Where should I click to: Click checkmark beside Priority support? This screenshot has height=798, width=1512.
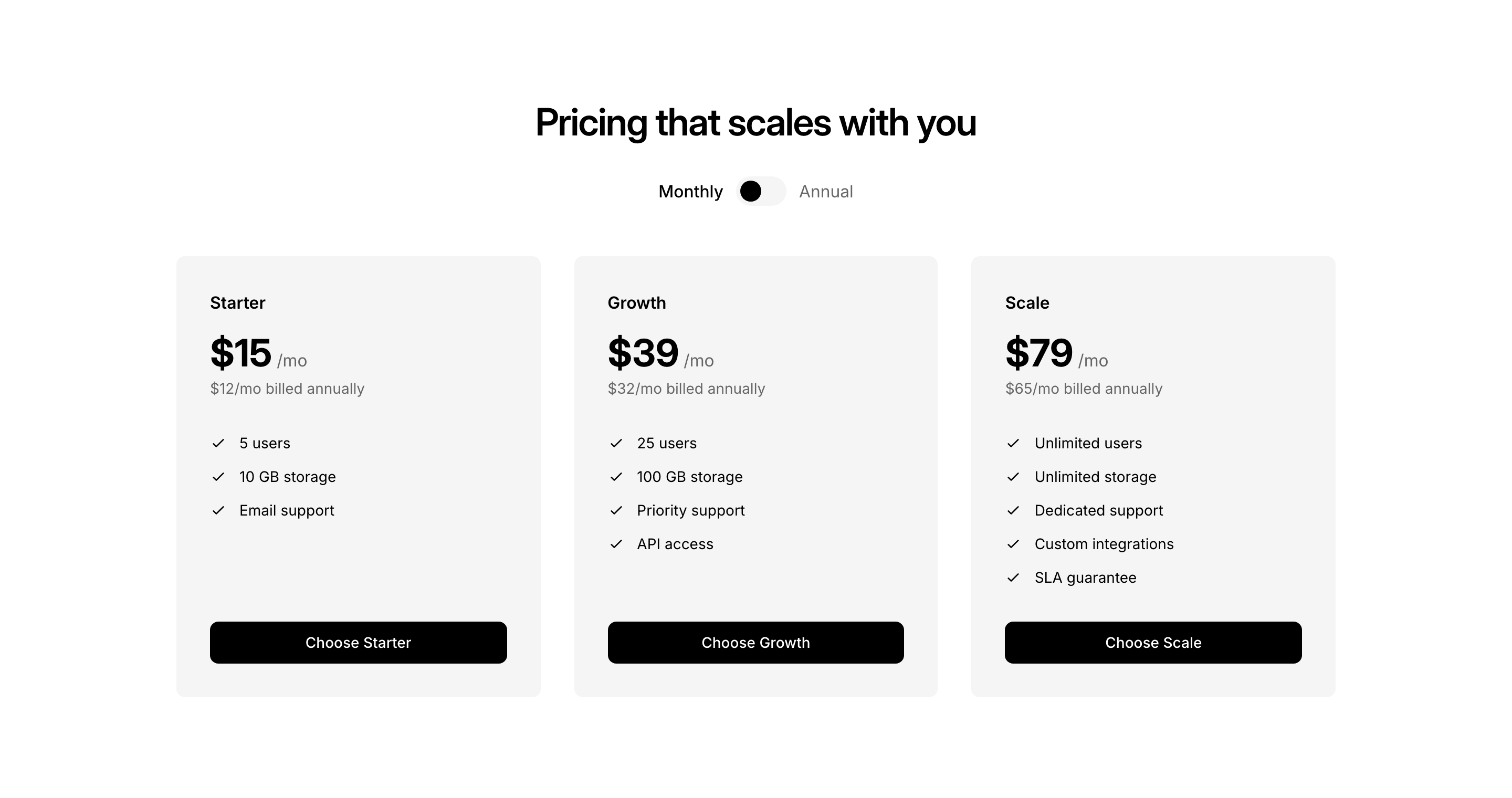tap(616, 510)
